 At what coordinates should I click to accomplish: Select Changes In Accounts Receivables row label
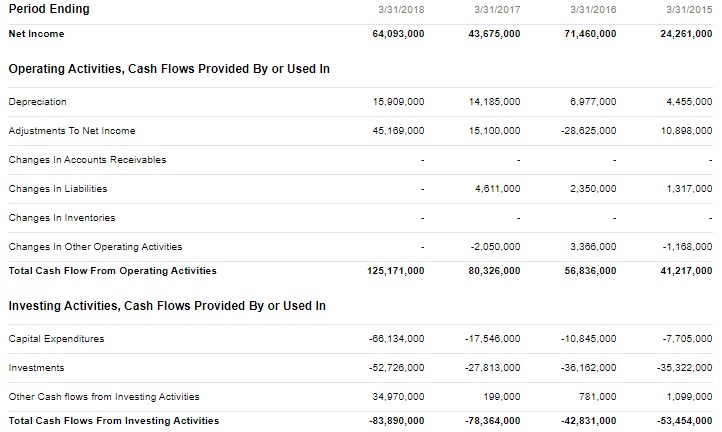pyautogui.click(x=87, y=160)
